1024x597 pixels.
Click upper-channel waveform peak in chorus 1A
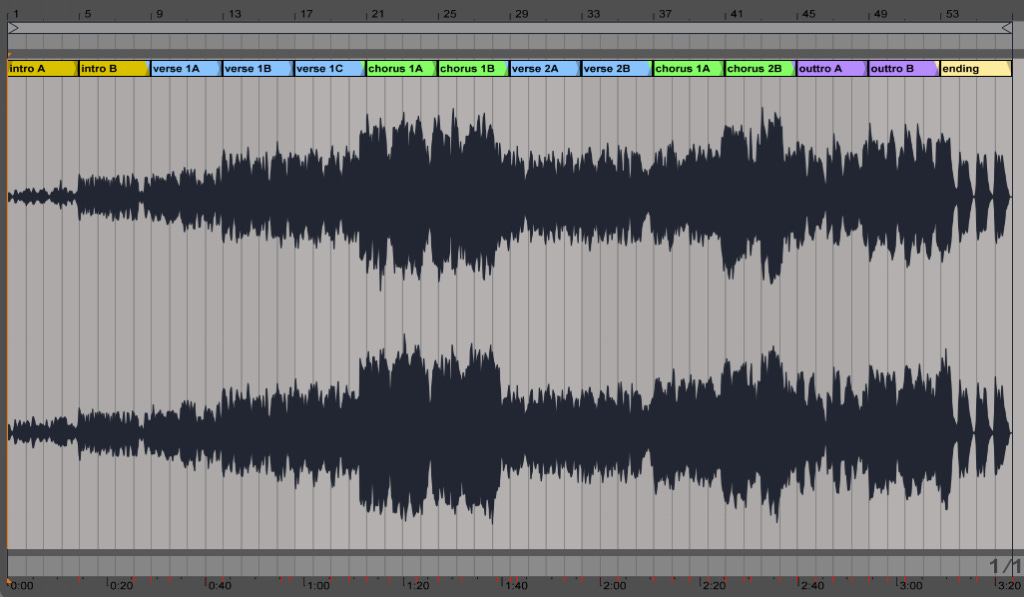coord(402,196)
